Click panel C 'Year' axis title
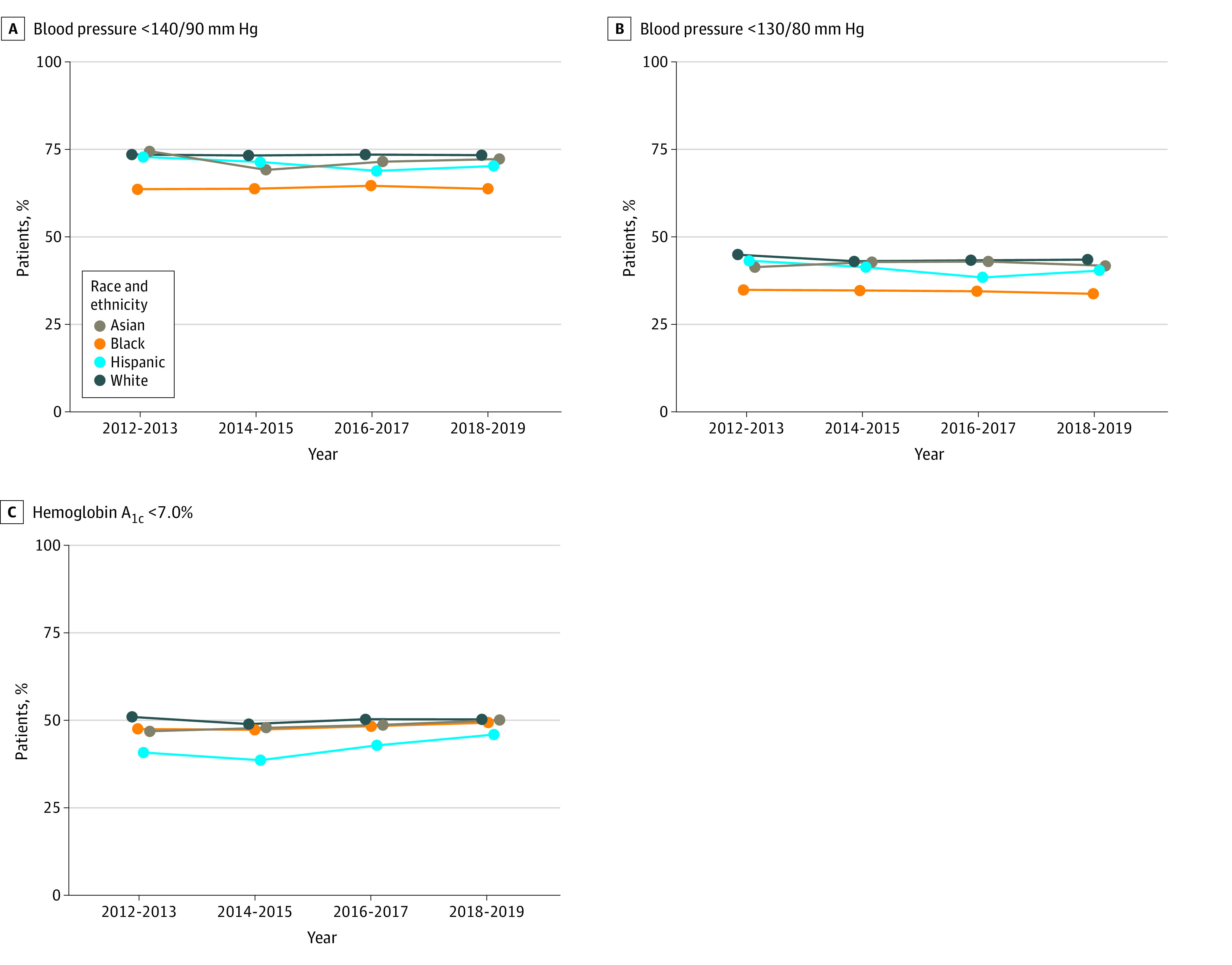This screenshot has width=1232, height=965. 322,938
